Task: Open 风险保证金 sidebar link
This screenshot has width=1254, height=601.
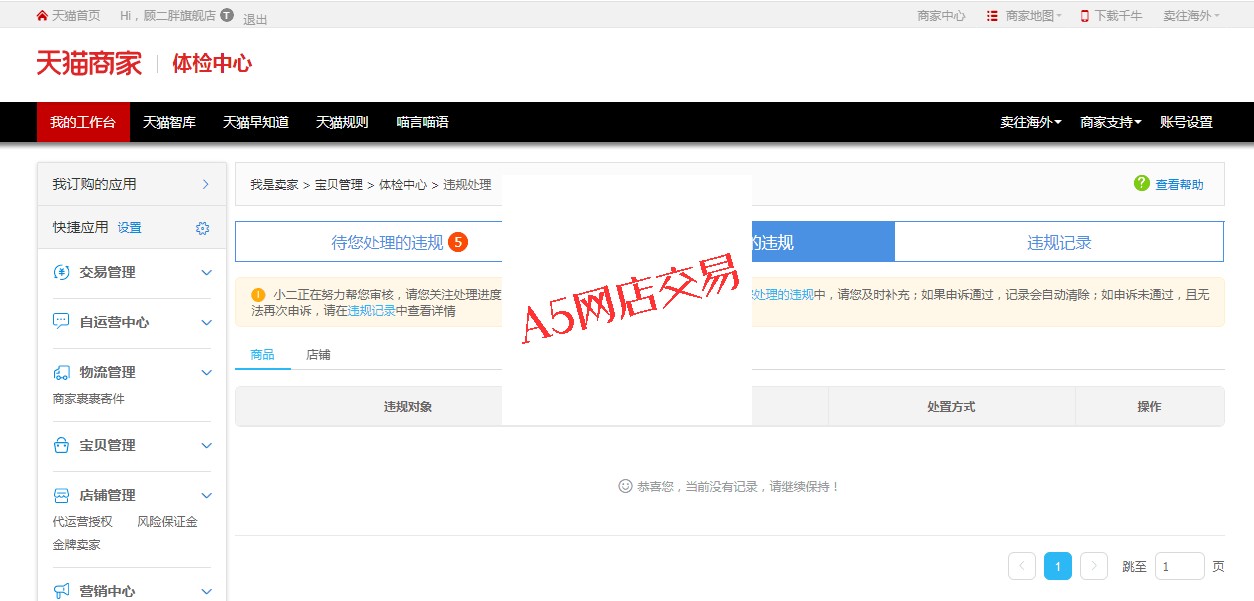Action: [167, 522]
